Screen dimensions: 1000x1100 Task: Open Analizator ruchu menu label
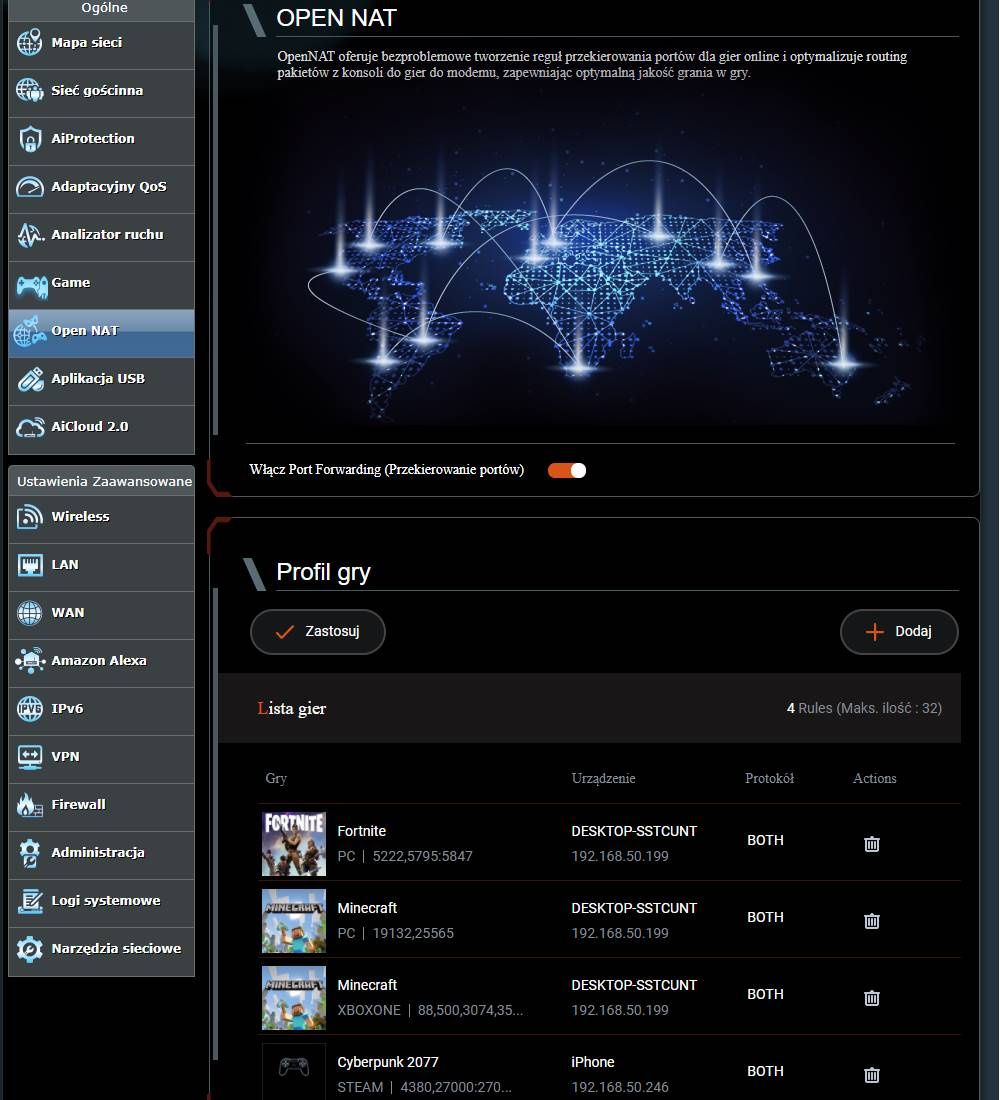point(107,235)
